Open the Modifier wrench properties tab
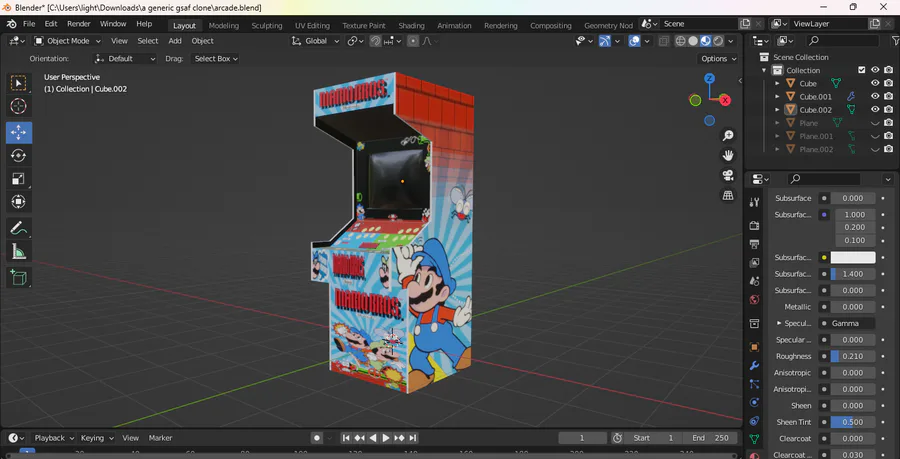The image size is (900, 459). click(x=754, y=365)
